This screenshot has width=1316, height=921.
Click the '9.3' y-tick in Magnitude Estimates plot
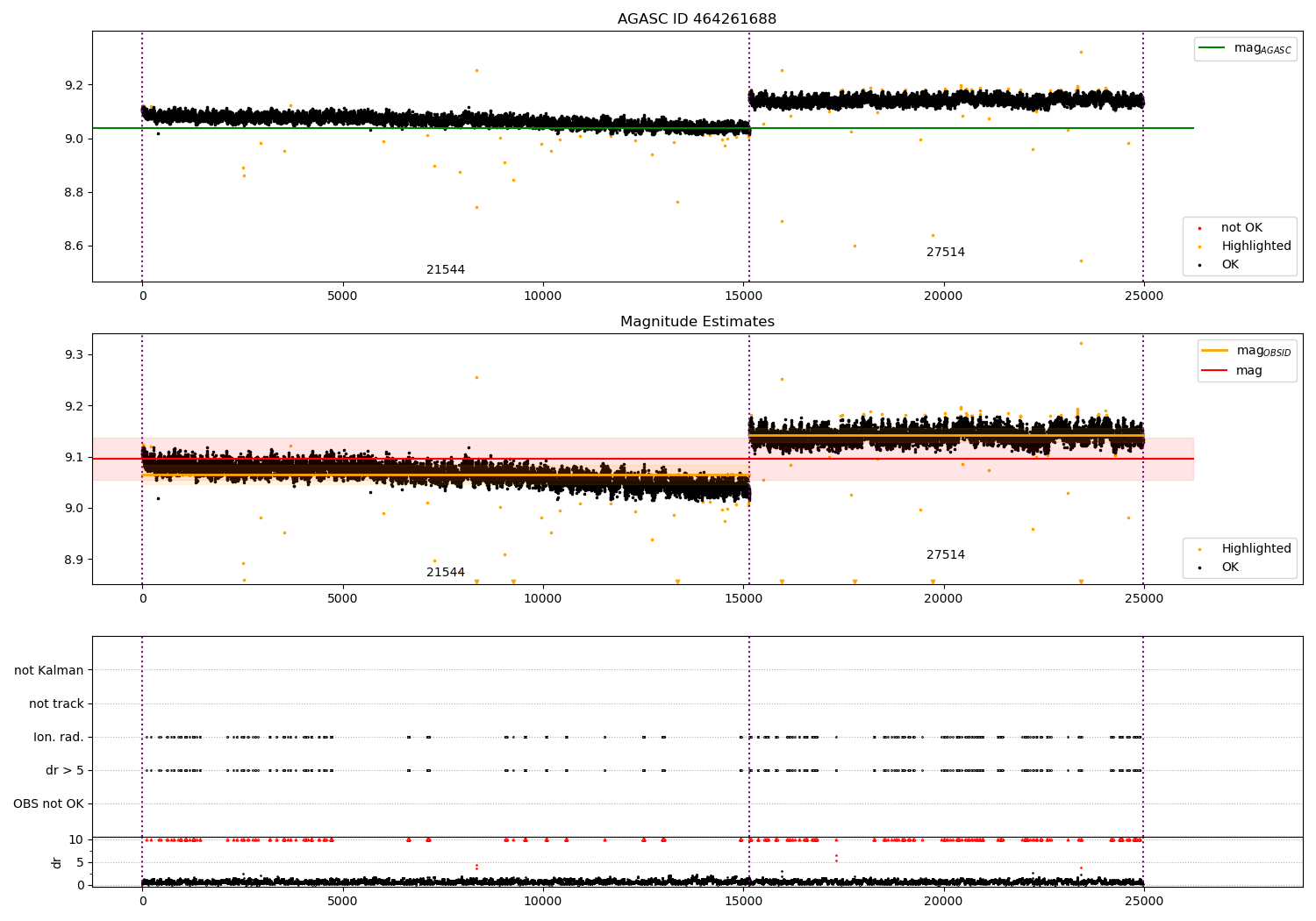click(x=74, y=355)
